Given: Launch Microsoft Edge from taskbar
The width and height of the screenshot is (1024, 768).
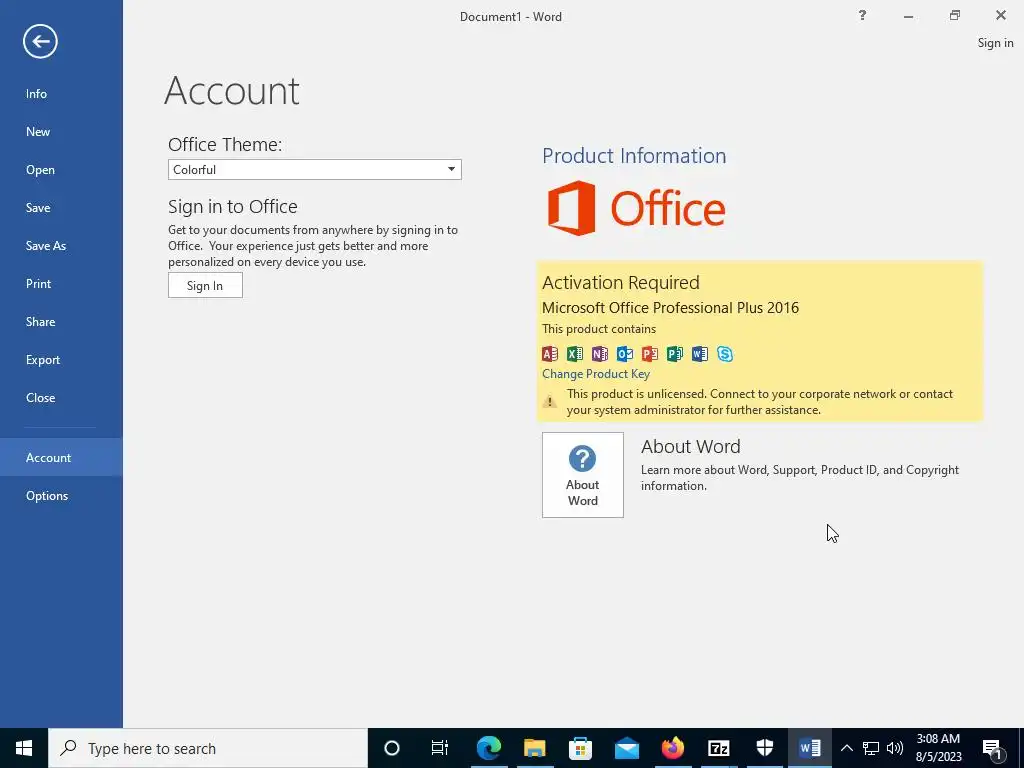Looking at the screenshot, I should [x=488, y=748].
